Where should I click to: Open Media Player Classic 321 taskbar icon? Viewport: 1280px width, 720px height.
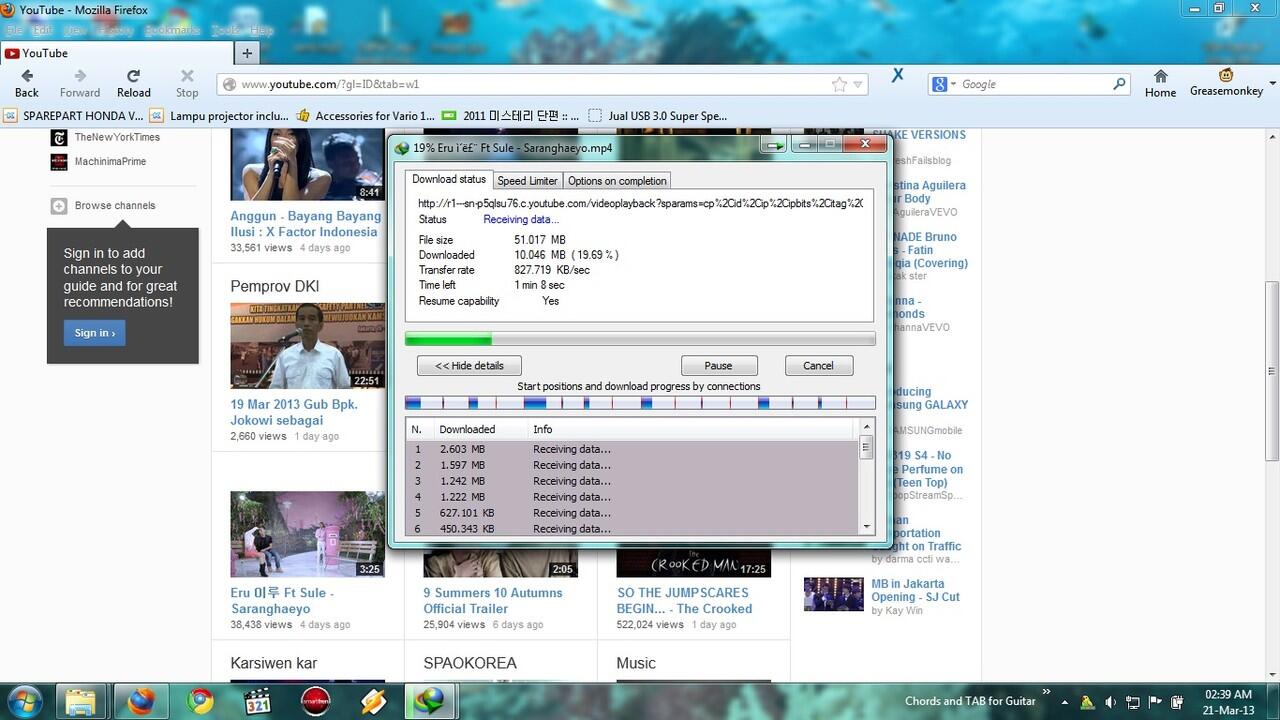[x=258, y=702]
